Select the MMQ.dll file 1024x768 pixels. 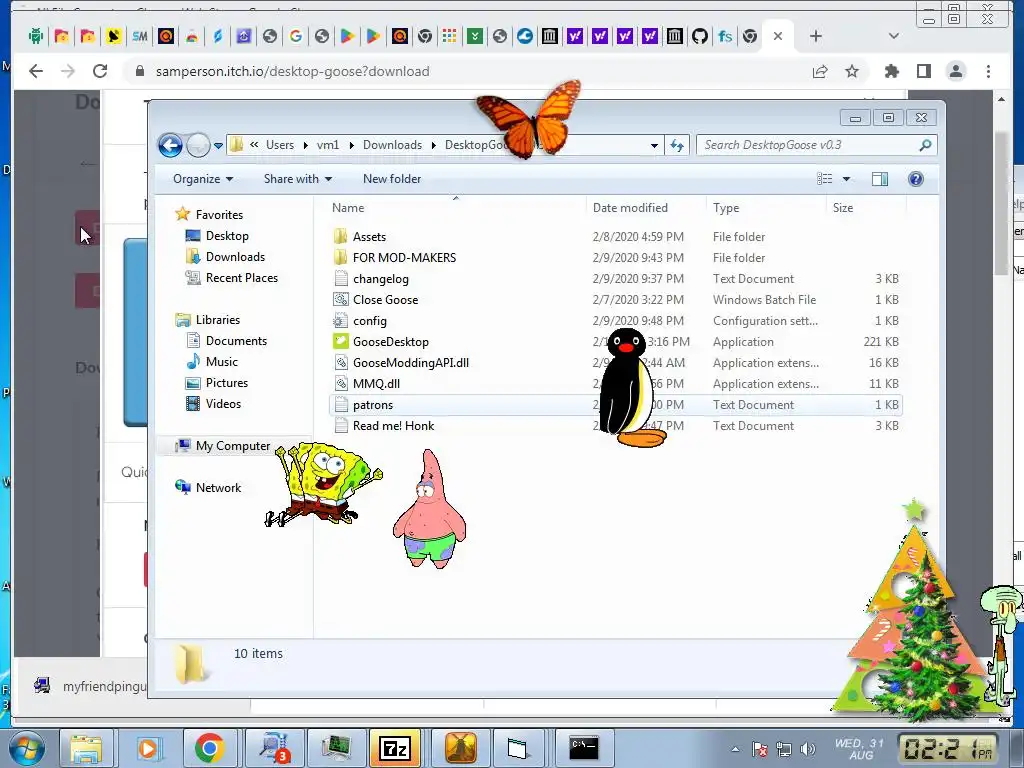click(x=376, y=384)
